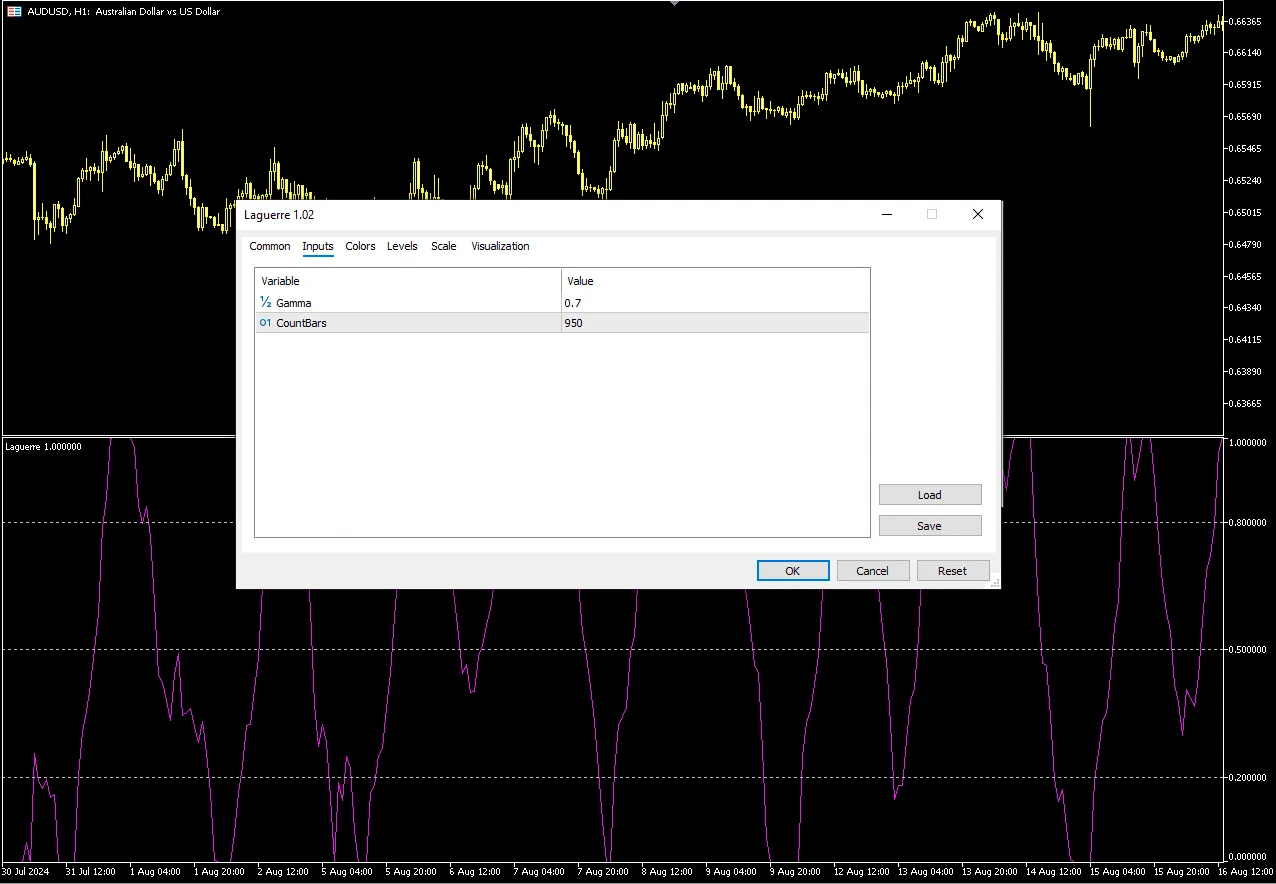Click the 30 Jul 2024 date label
The height and width of the screenshot is (884, 1276).
[x=26, y=872]
